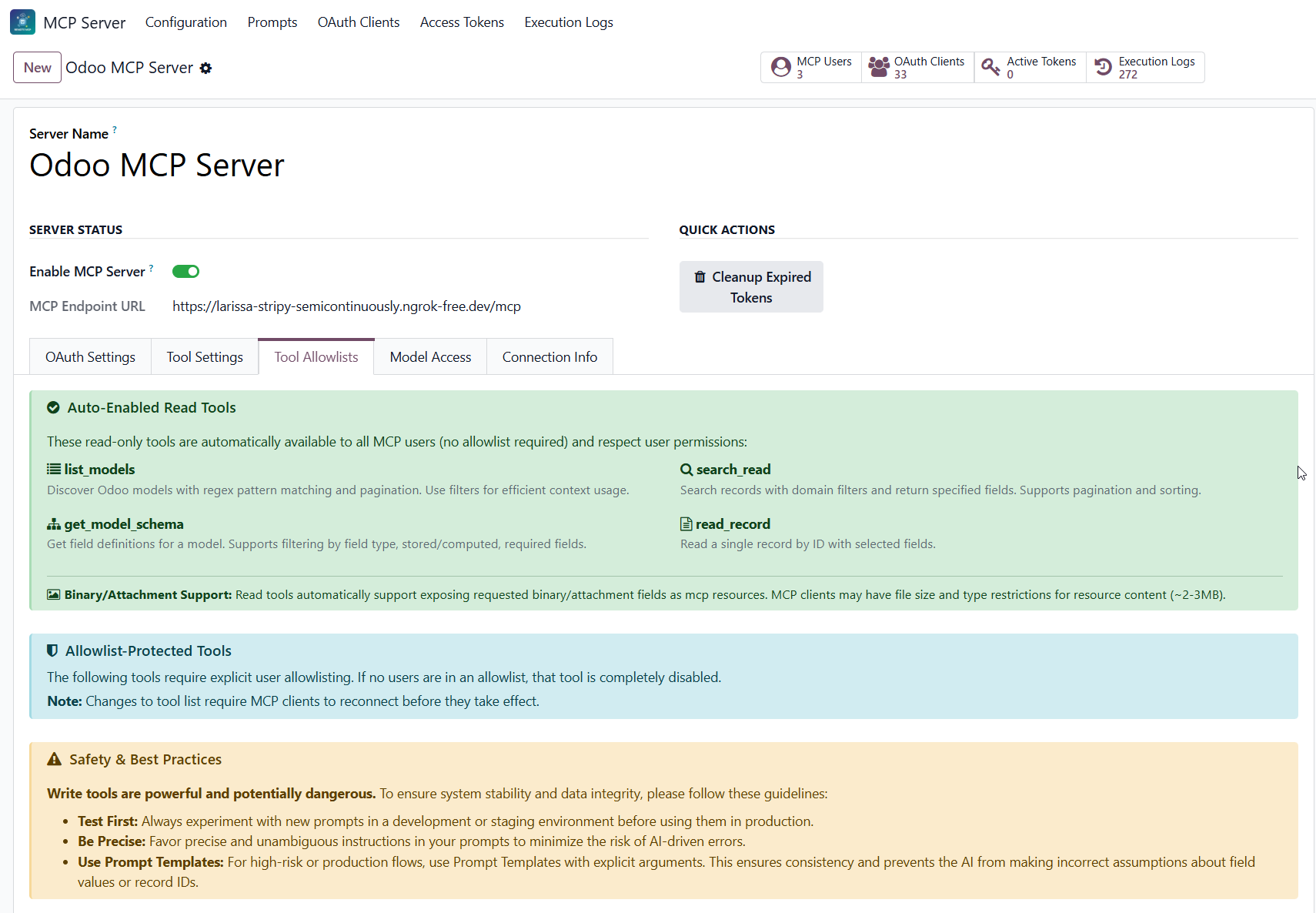Click the image icon by Binary/Attachment Support
Viewport: 1316px width, 913px height.
coord(54,594)
